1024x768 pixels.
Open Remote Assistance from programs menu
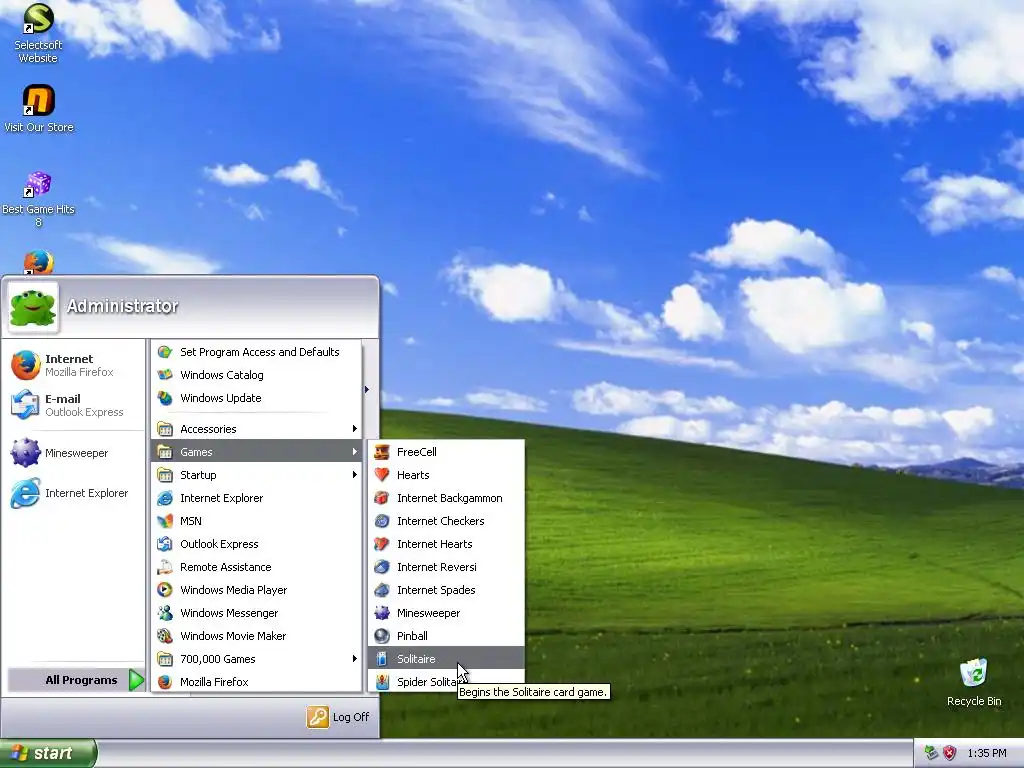(257, 567)
